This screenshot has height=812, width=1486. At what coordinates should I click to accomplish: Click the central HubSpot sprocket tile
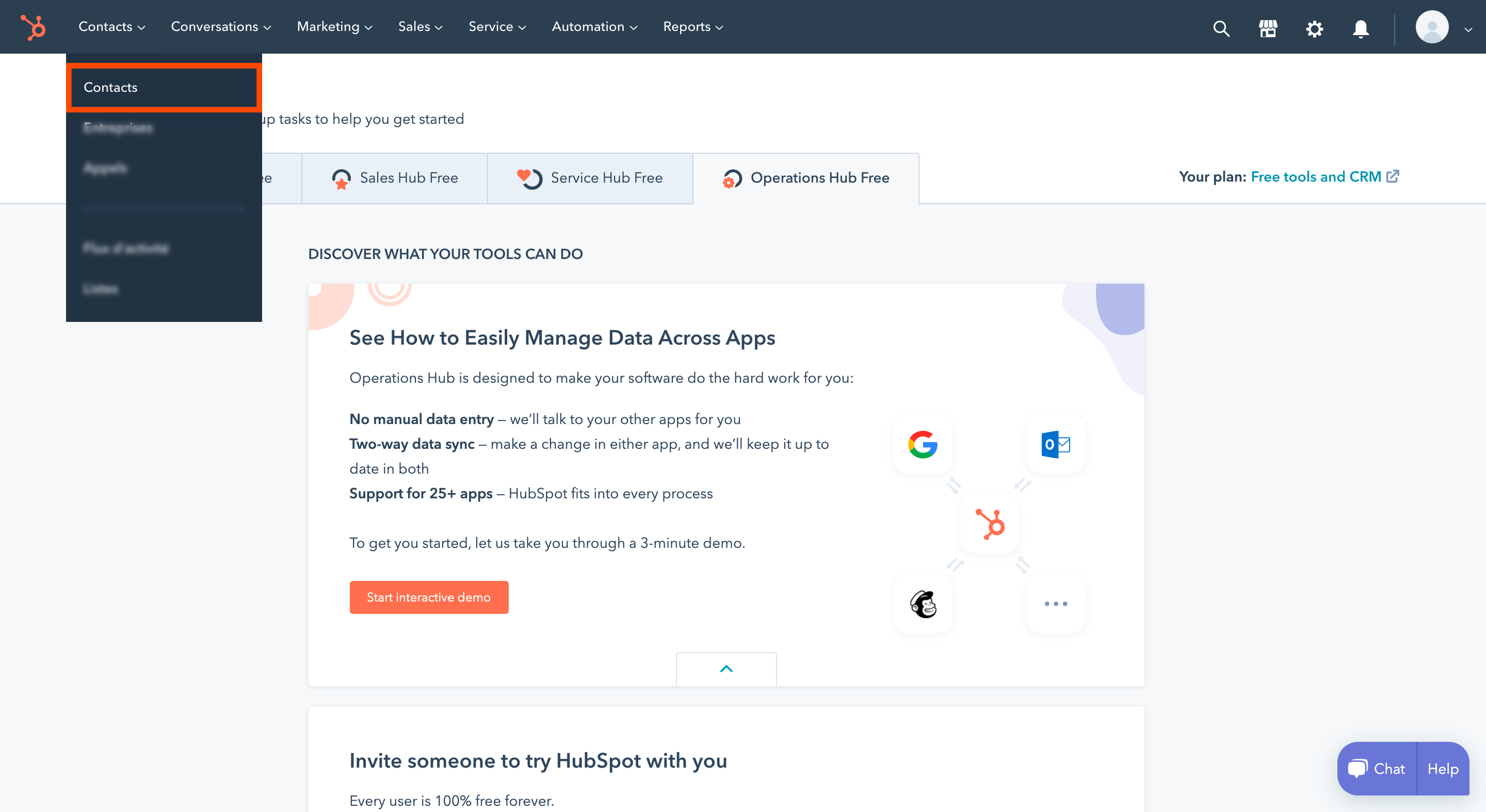(x=989, y=524)
